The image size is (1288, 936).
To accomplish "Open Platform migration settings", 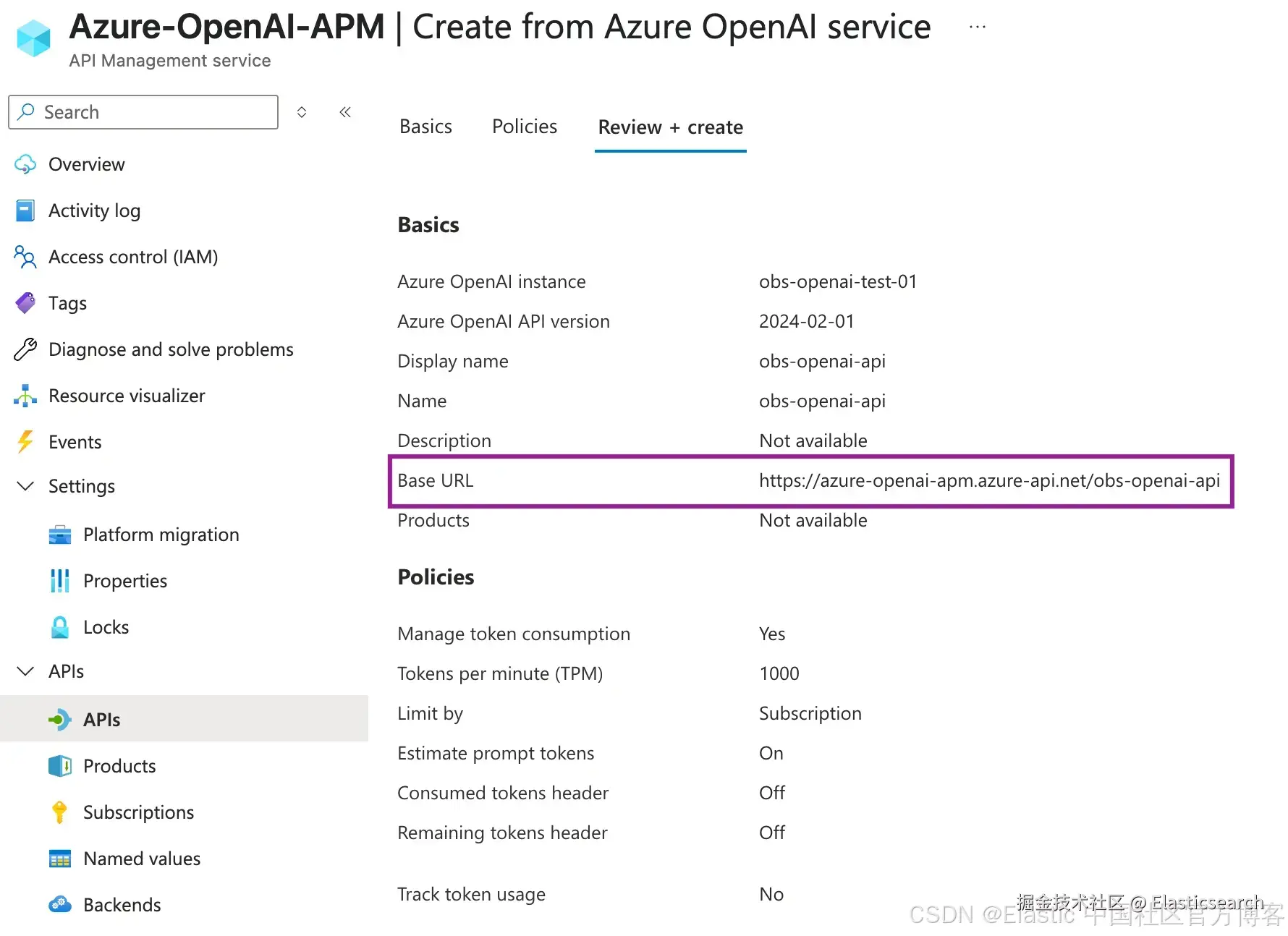I will point(161,535).
